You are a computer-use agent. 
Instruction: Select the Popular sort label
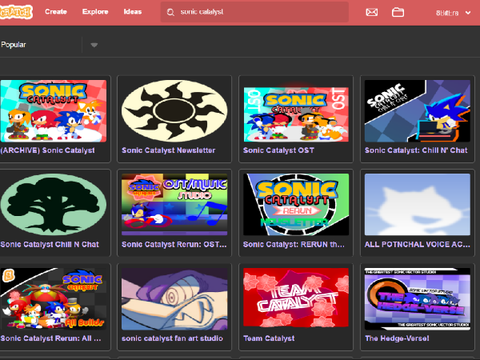tap(13, 44)
